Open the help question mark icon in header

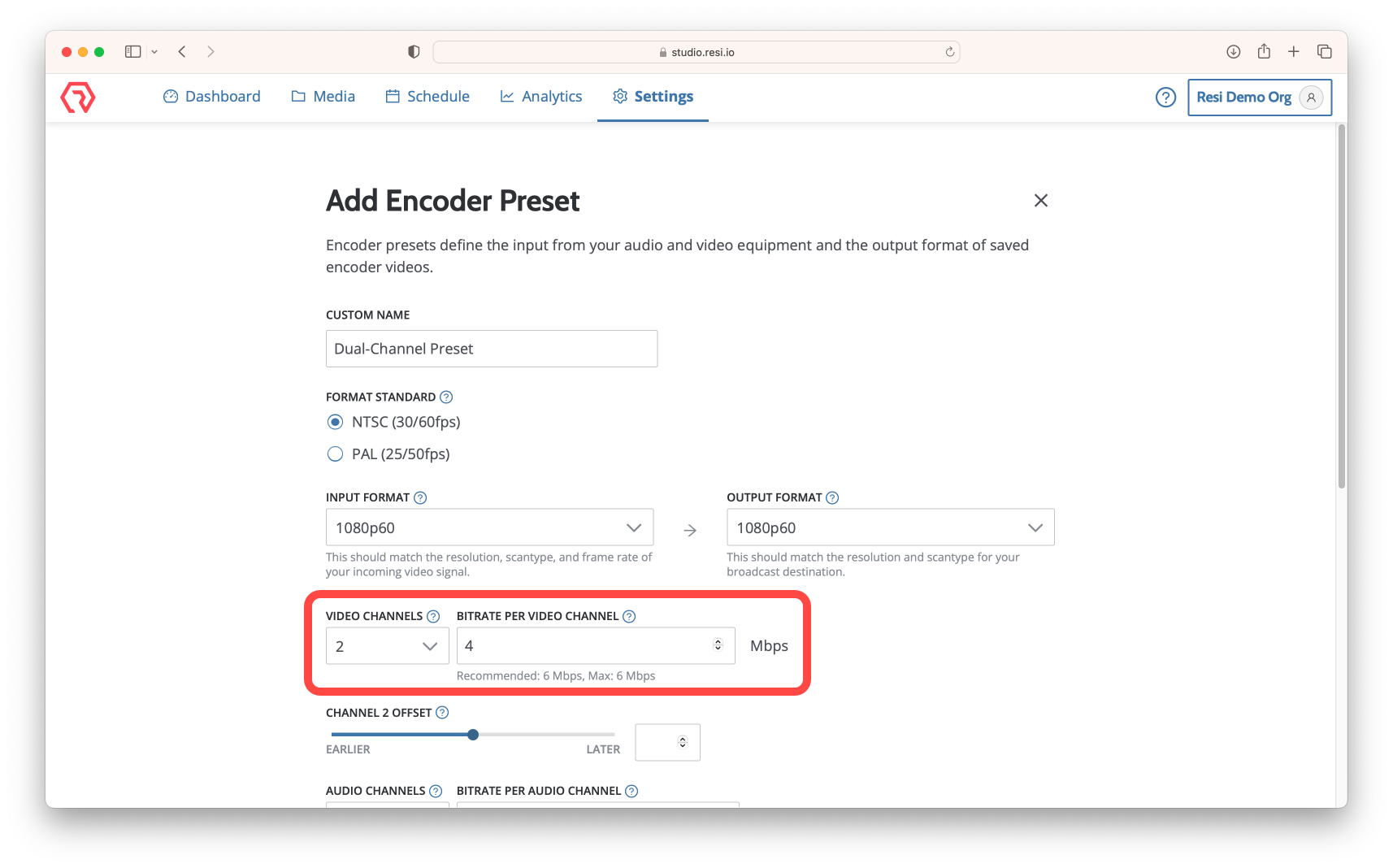point(1165,98)
